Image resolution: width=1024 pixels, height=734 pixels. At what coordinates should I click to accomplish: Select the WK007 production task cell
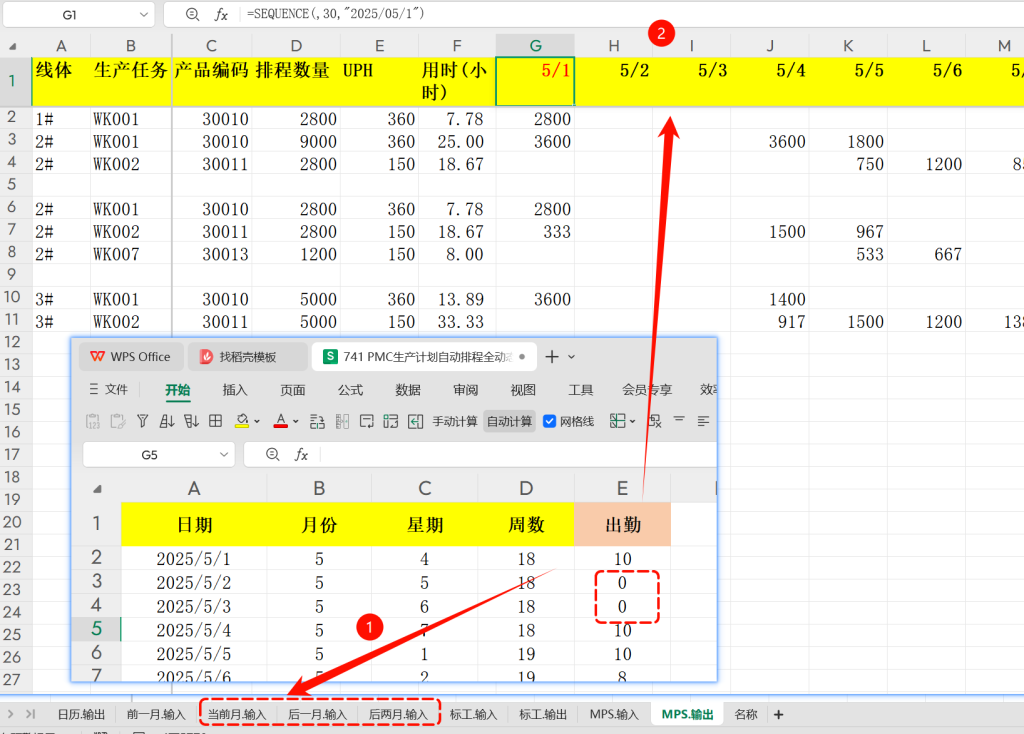click(x=131, y=254)
